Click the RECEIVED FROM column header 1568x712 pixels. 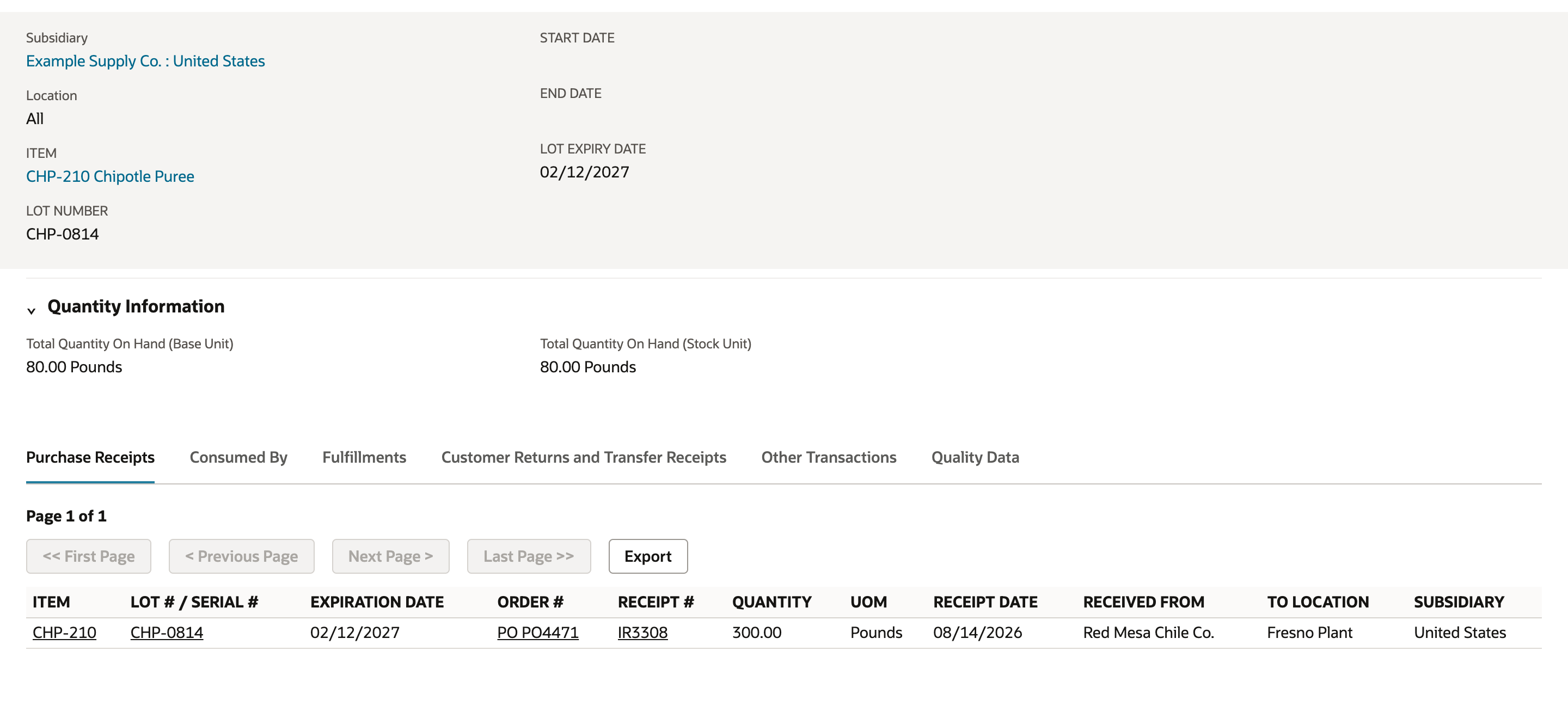coord(1144,603)
